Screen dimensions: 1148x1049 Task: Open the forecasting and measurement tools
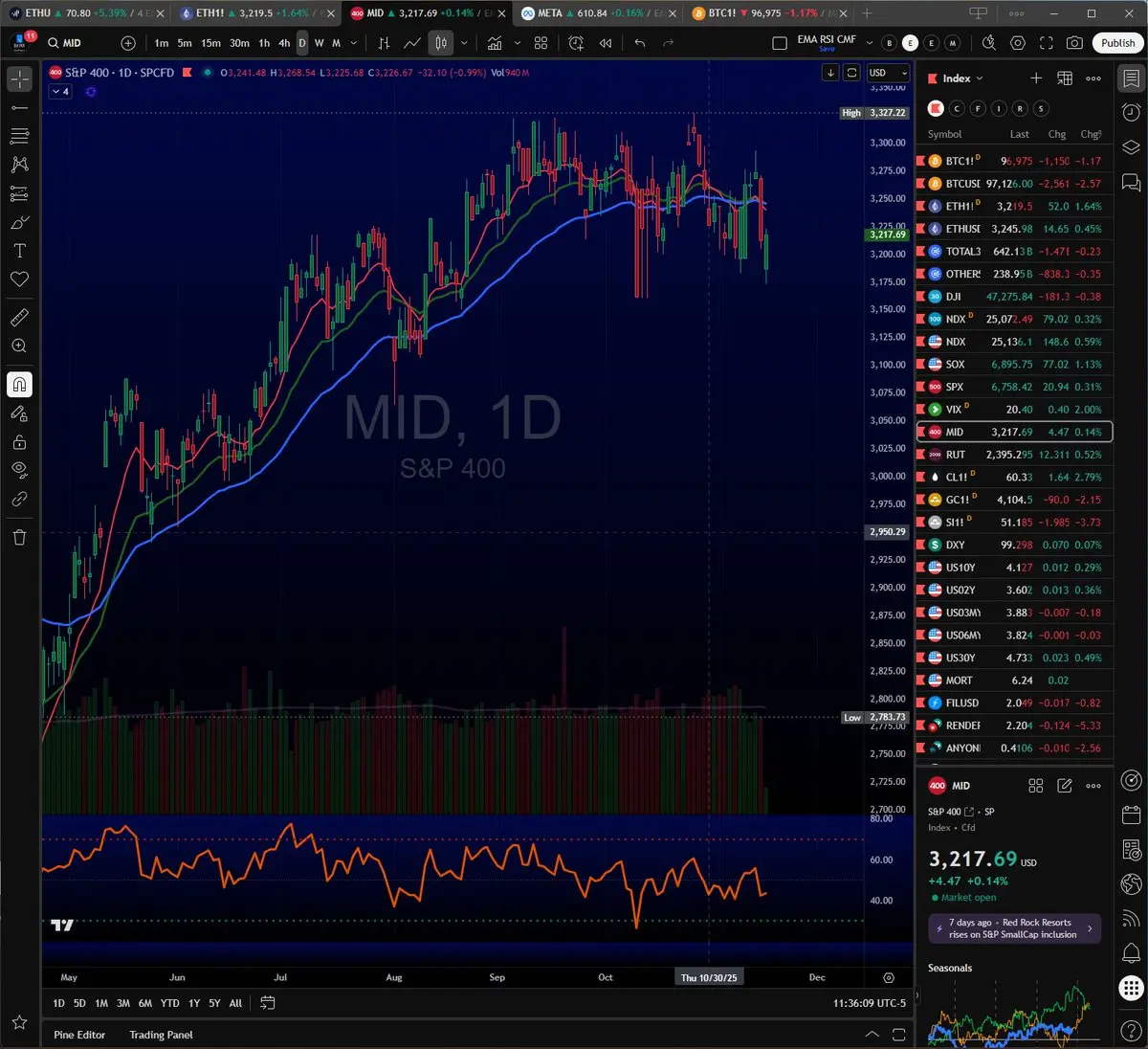(19, 193)
